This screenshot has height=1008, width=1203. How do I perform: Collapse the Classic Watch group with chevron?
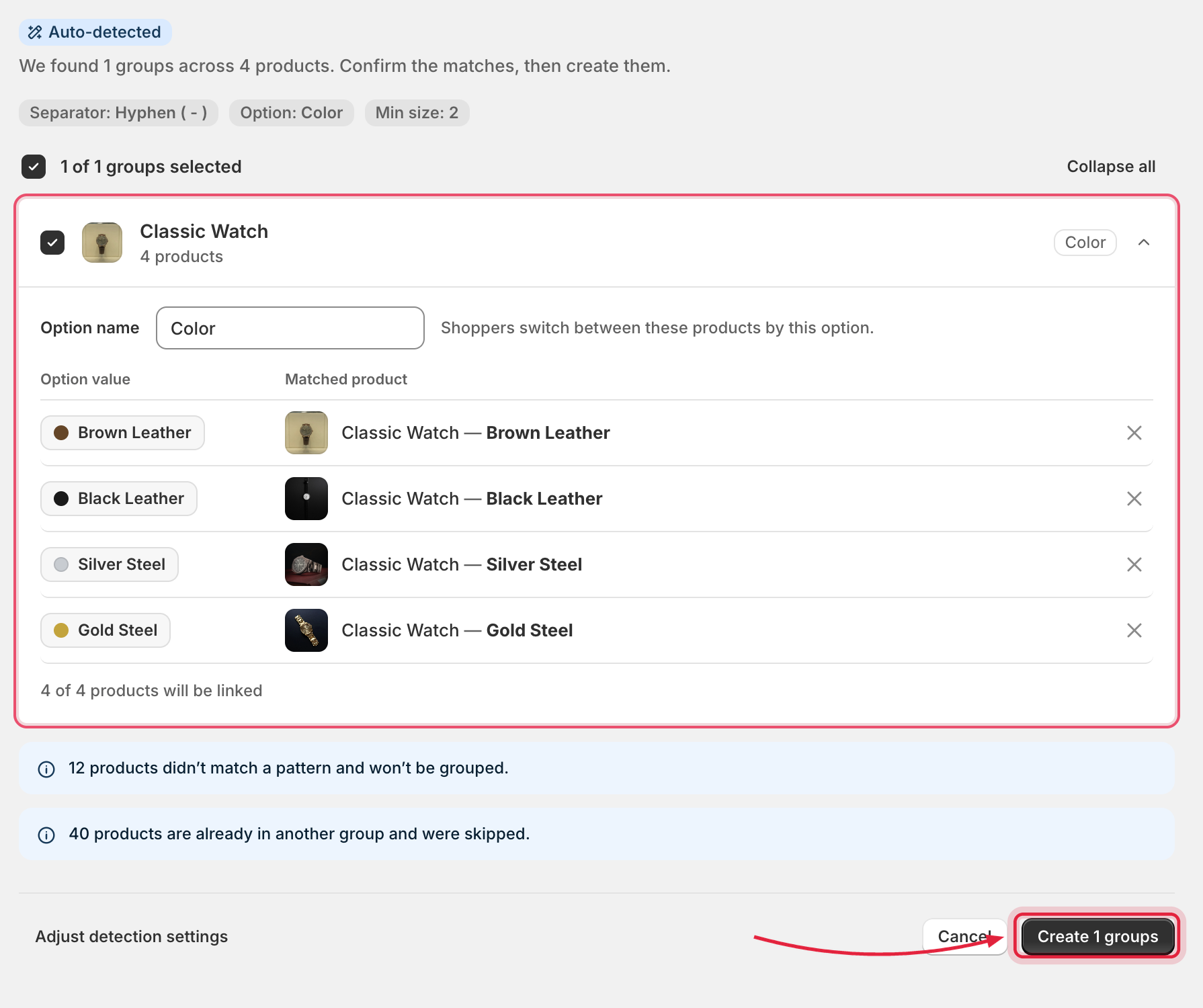point(1144,243)
